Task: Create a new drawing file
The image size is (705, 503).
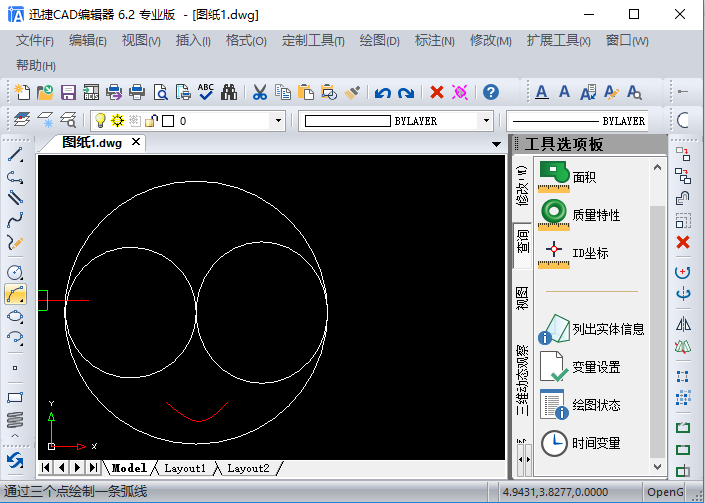Action: pos(22,92)
